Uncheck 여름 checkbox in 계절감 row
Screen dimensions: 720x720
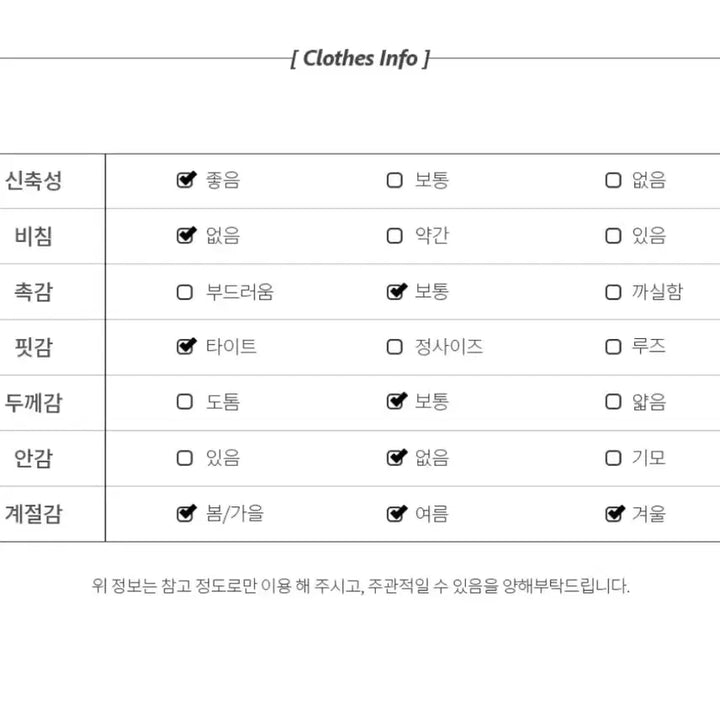point(396,513)
